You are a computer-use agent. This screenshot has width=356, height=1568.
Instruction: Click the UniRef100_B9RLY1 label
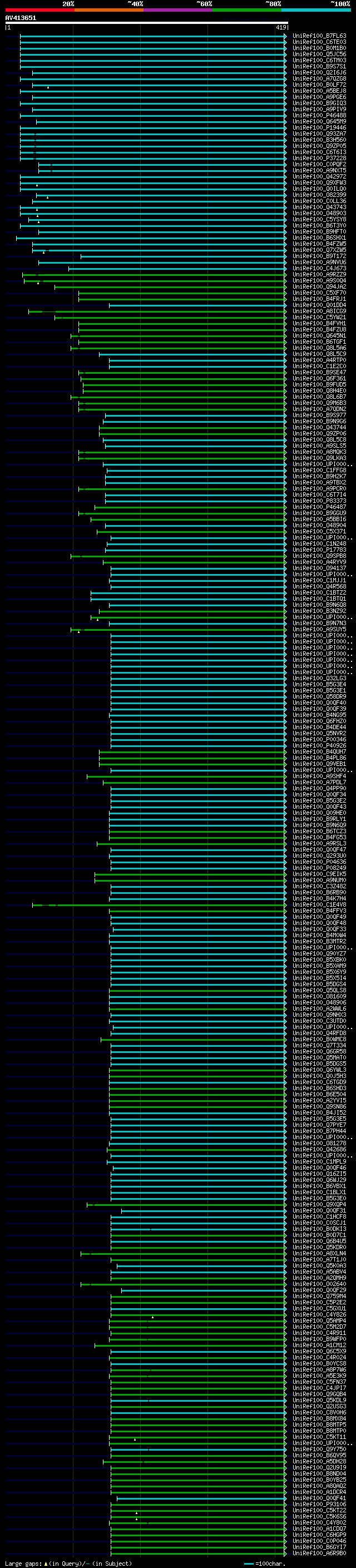[x=319, y=819]
